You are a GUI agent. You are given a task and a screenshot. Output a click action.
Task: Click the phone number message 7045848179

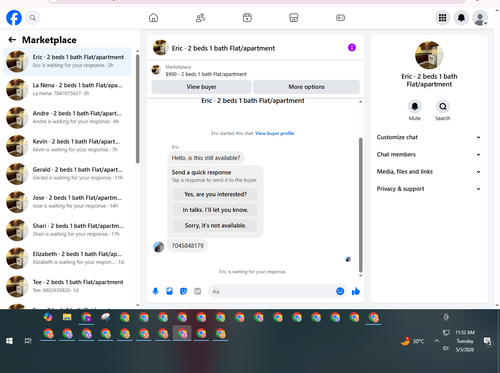pos(187,246)
